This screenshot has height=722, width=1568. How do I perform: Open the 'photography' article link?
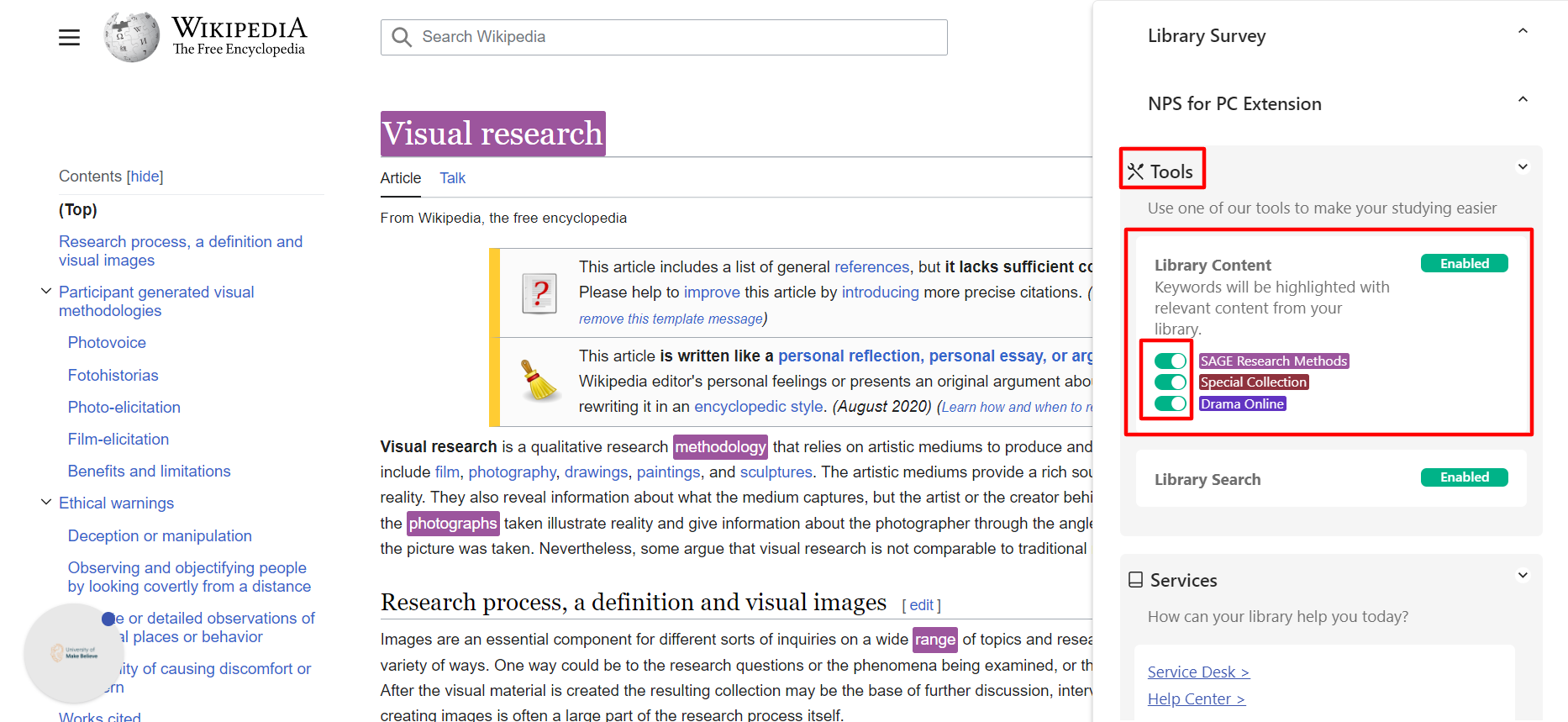pyautogui.click(x=512, y=472)
